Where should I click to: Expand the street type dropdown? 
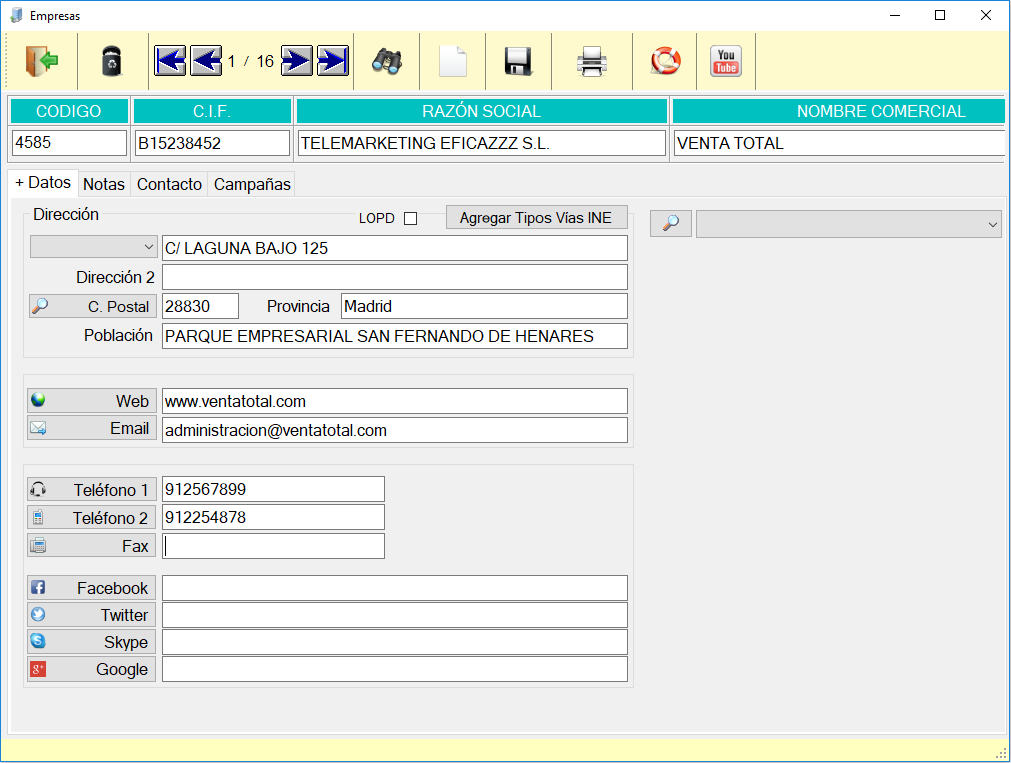(93, 247)
